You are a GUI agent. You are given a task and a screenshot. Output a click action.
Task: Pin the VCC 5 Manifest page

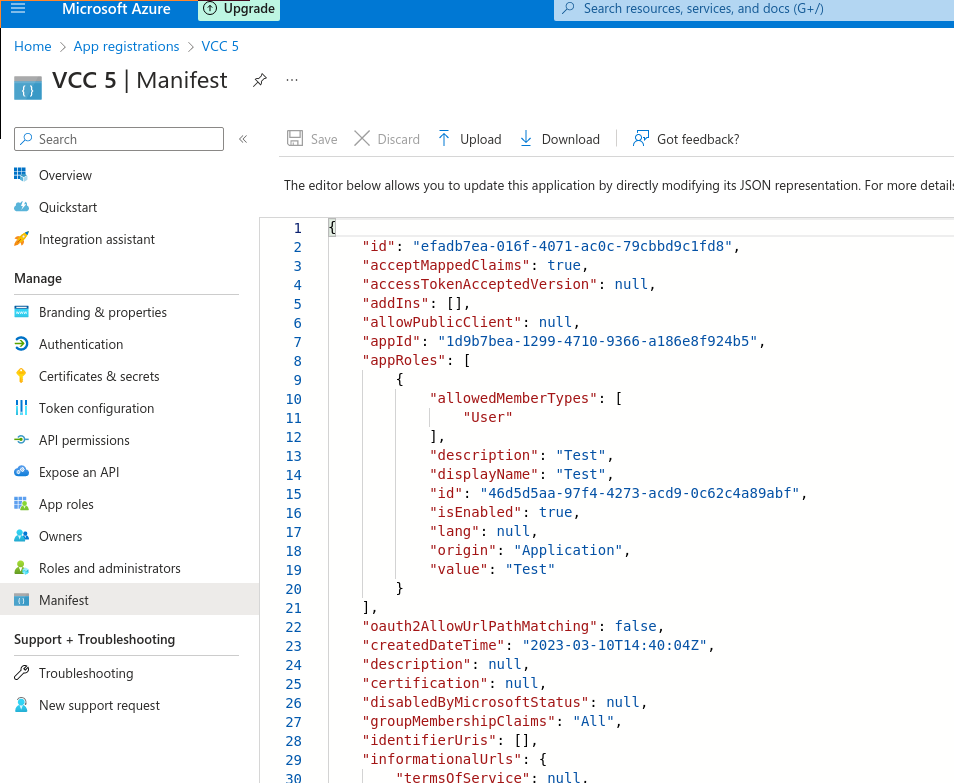point(260,80)
